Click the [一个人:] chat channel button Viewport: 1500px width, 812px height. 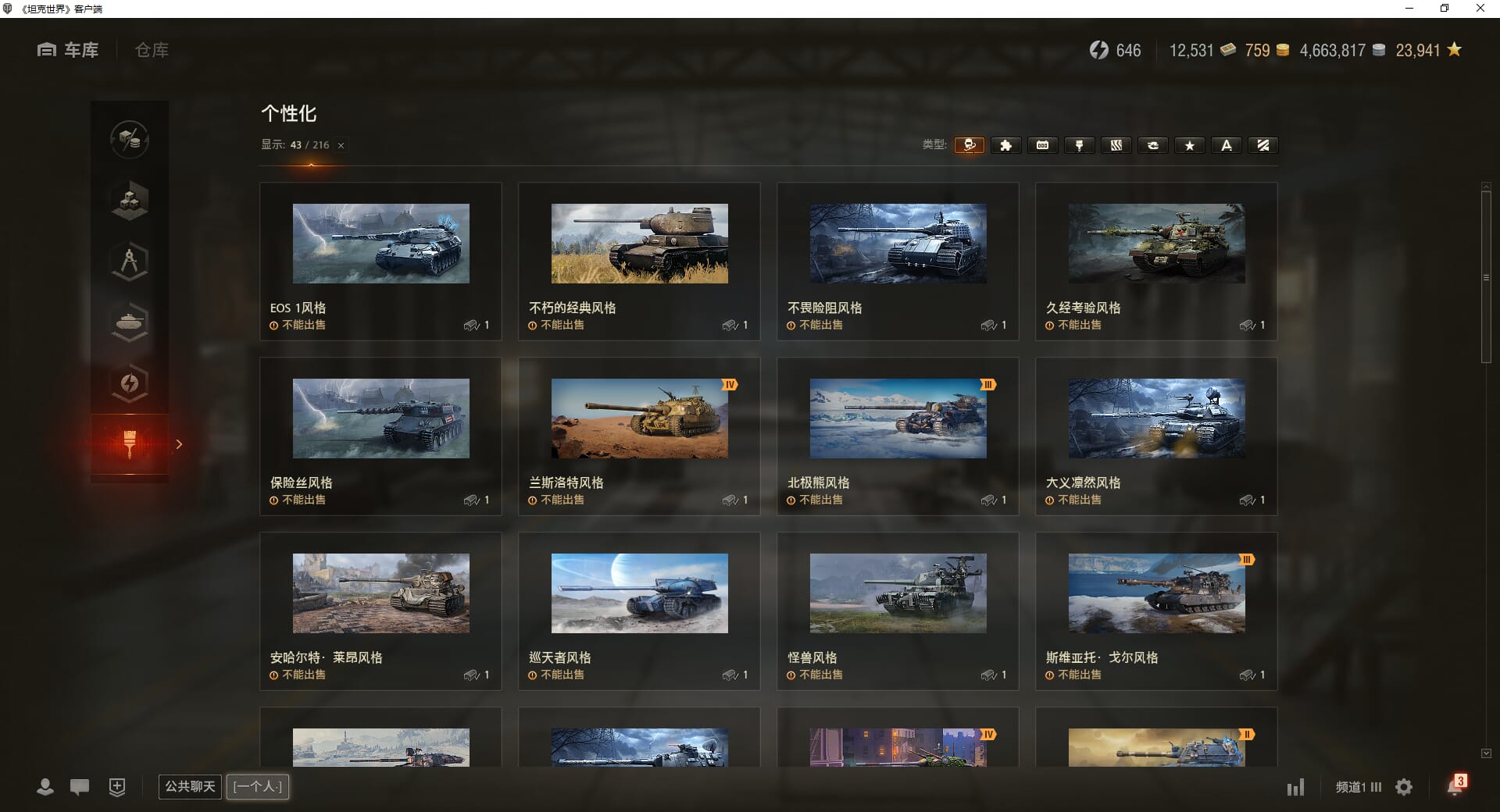pos(258,786)
